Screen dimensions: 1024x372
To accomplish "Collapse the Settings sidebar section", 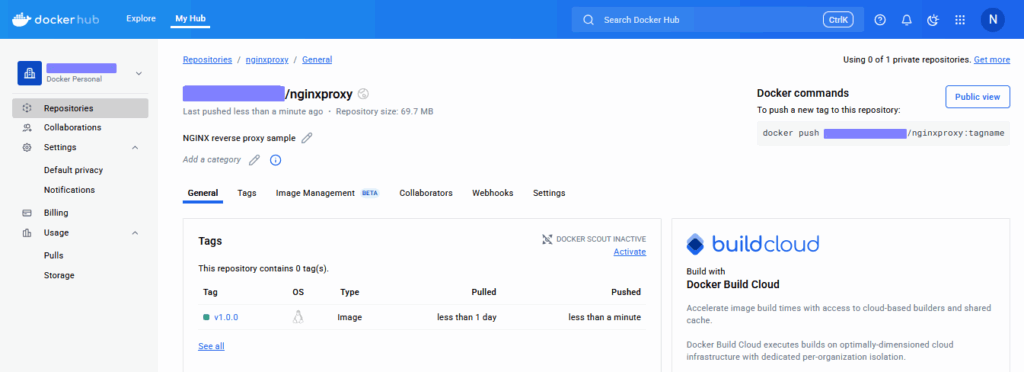I will coord(135,147).
